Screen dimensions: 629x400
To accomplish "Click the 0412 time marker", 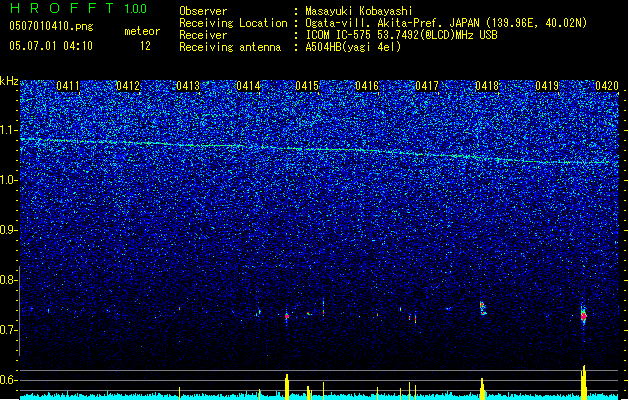I will coord(128,86).
